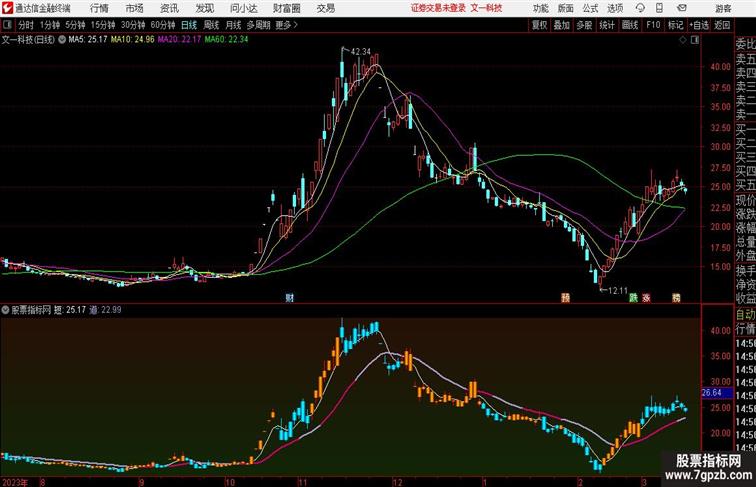Open the 选项 menu
The image size is (756, 487).
click(x=615, y=8)
